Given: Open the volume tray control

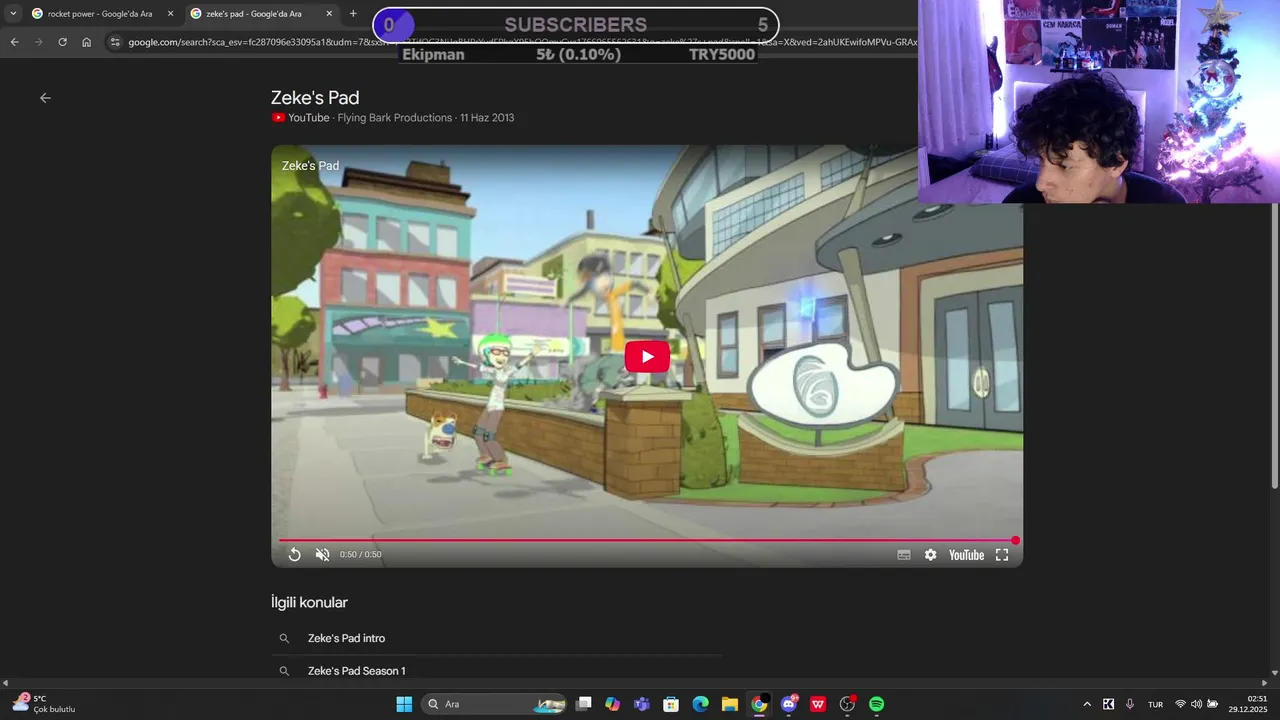Looking at the screenshot, I should [1196, 704].
